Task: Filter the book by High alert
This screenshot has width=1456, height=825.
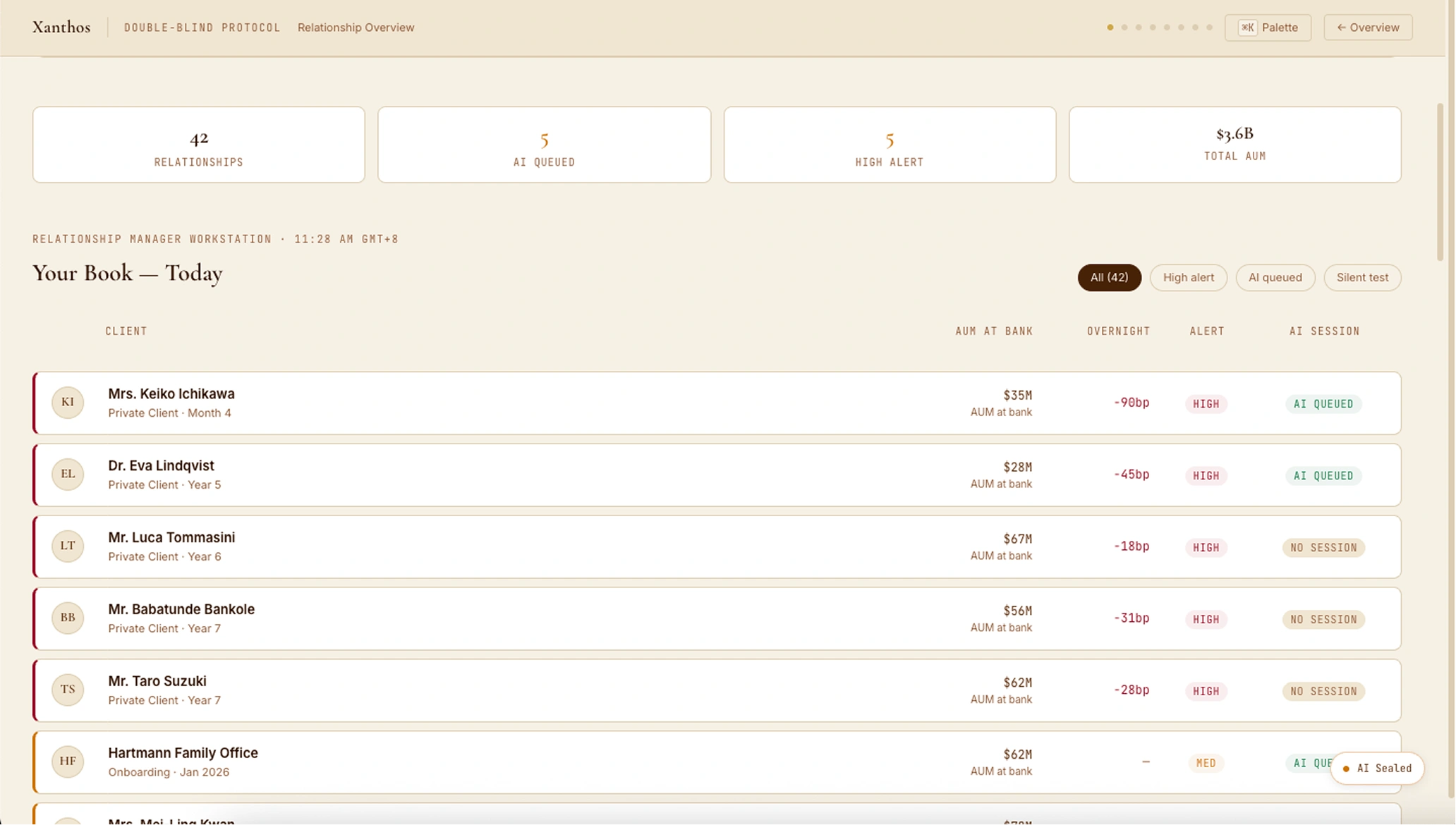Action: point(1188,277)
